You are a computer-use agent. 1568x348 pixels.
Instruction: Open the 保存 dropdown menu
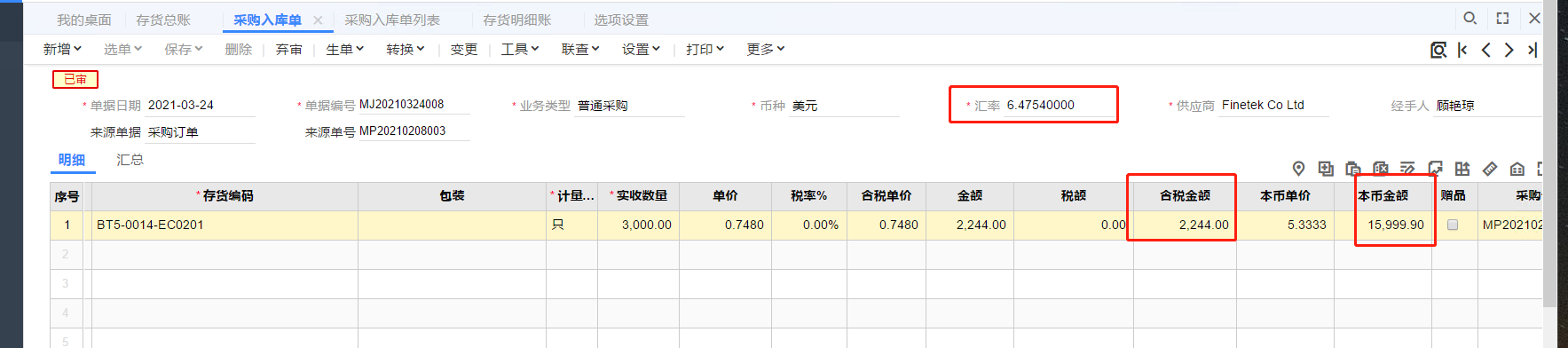(x=184, y=50)
